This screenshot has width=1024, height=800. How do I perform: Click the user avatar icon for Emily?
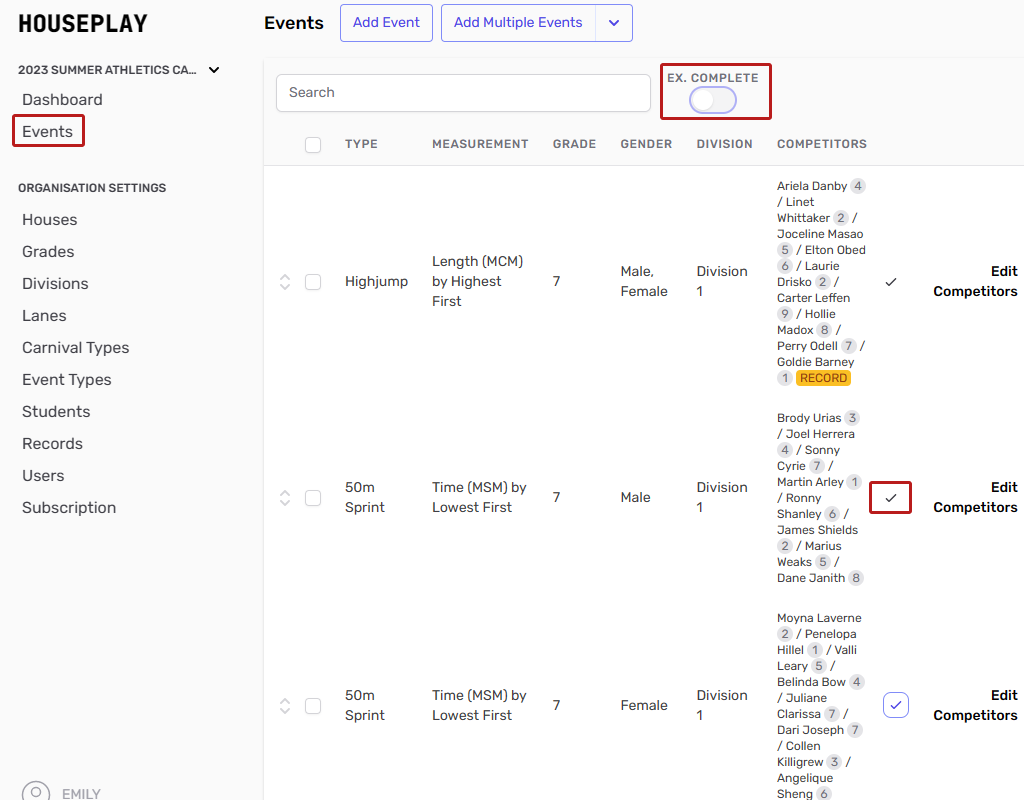point(36,792)
